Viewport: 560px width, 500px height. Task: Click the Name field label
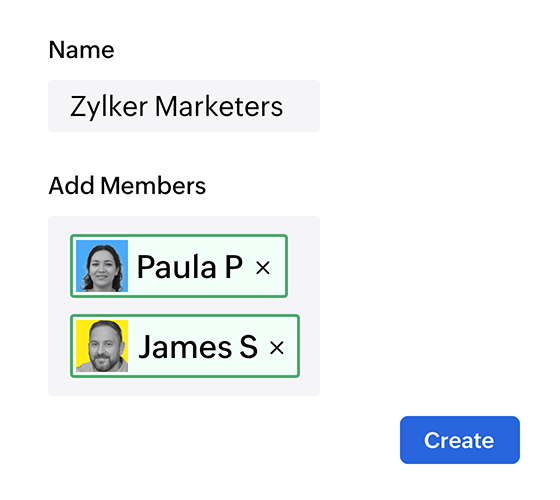81,50
